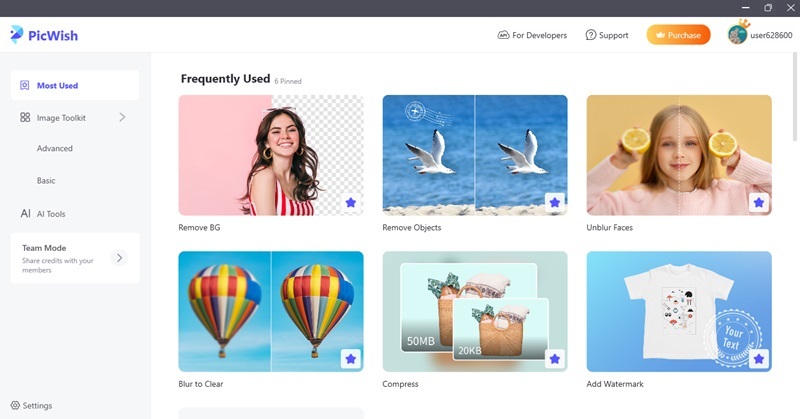
Task: Open the Unblur Faces tool thumbnail
Action: 679,155
